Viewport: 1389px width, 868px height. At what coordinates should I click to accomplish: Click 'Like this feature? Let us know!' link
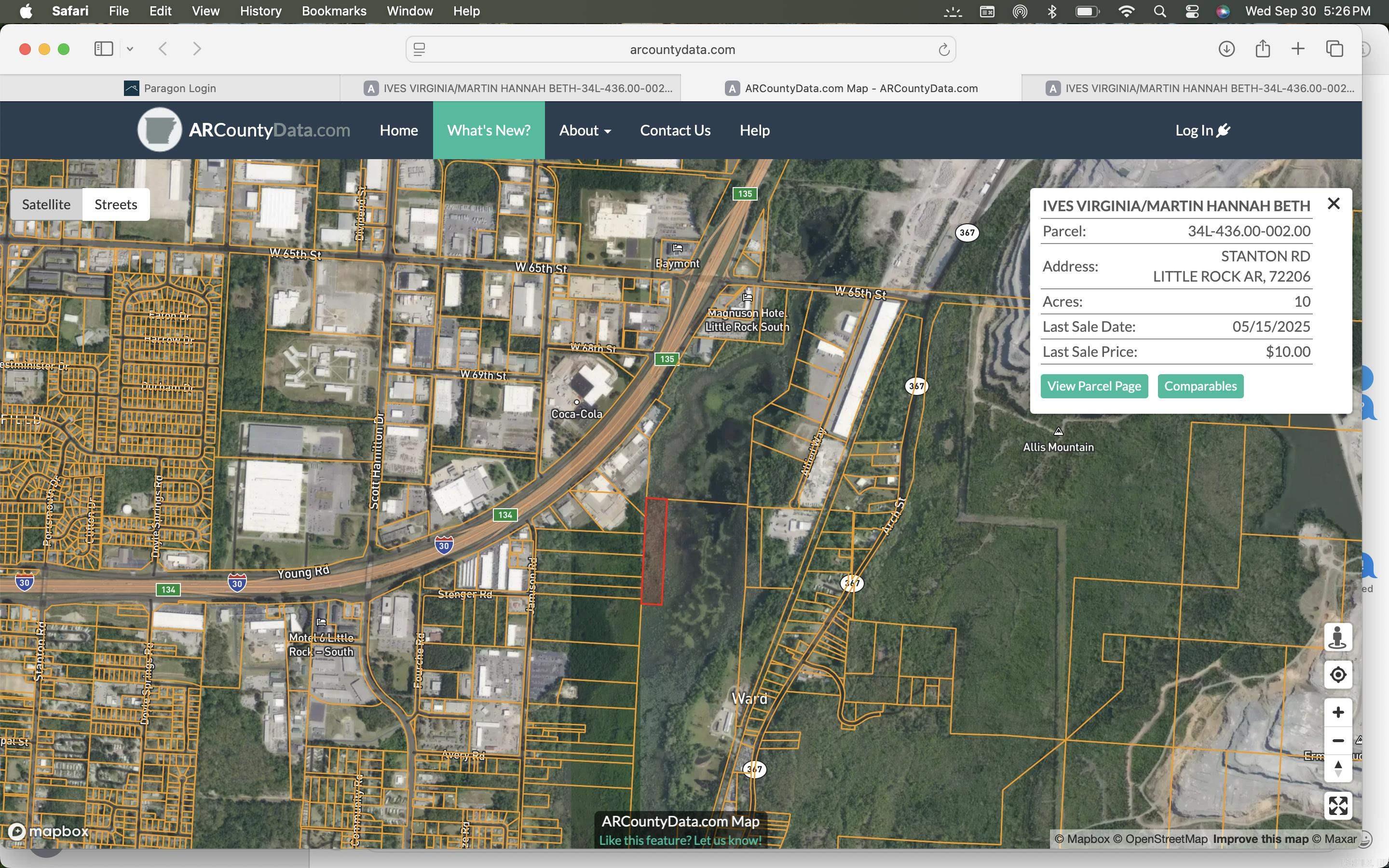pyautogui.click(x=680, y=840)
